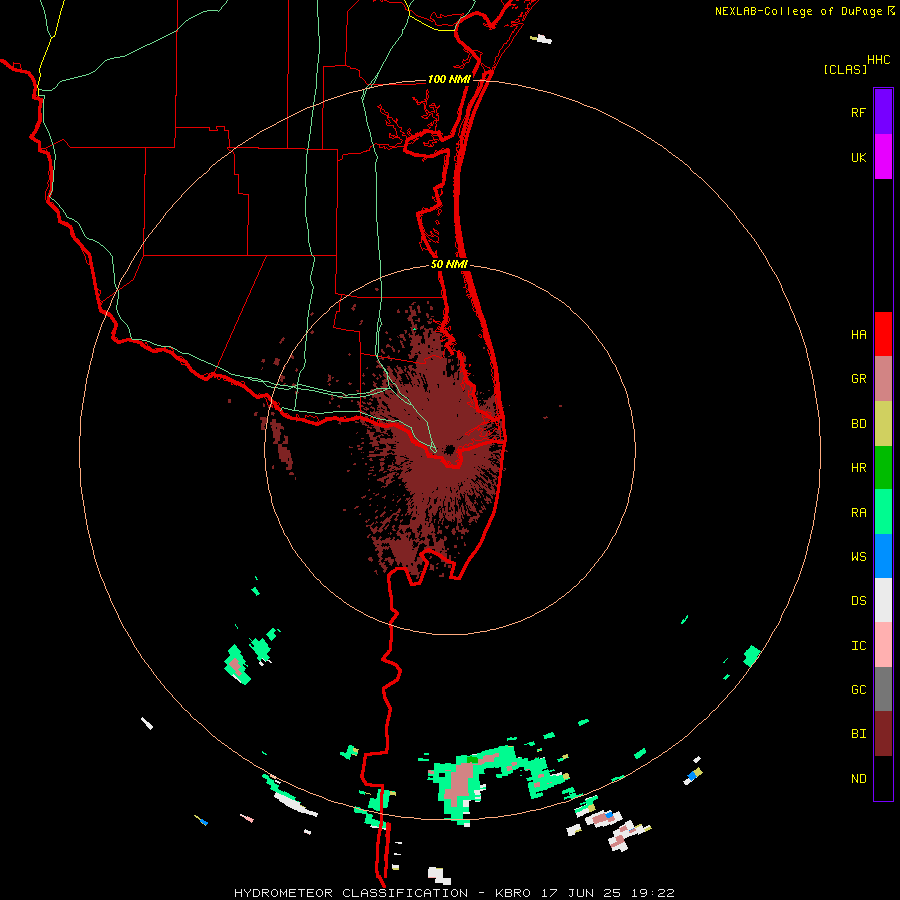
Task: Click the black radar site dot at center
Action: [449, 449]
